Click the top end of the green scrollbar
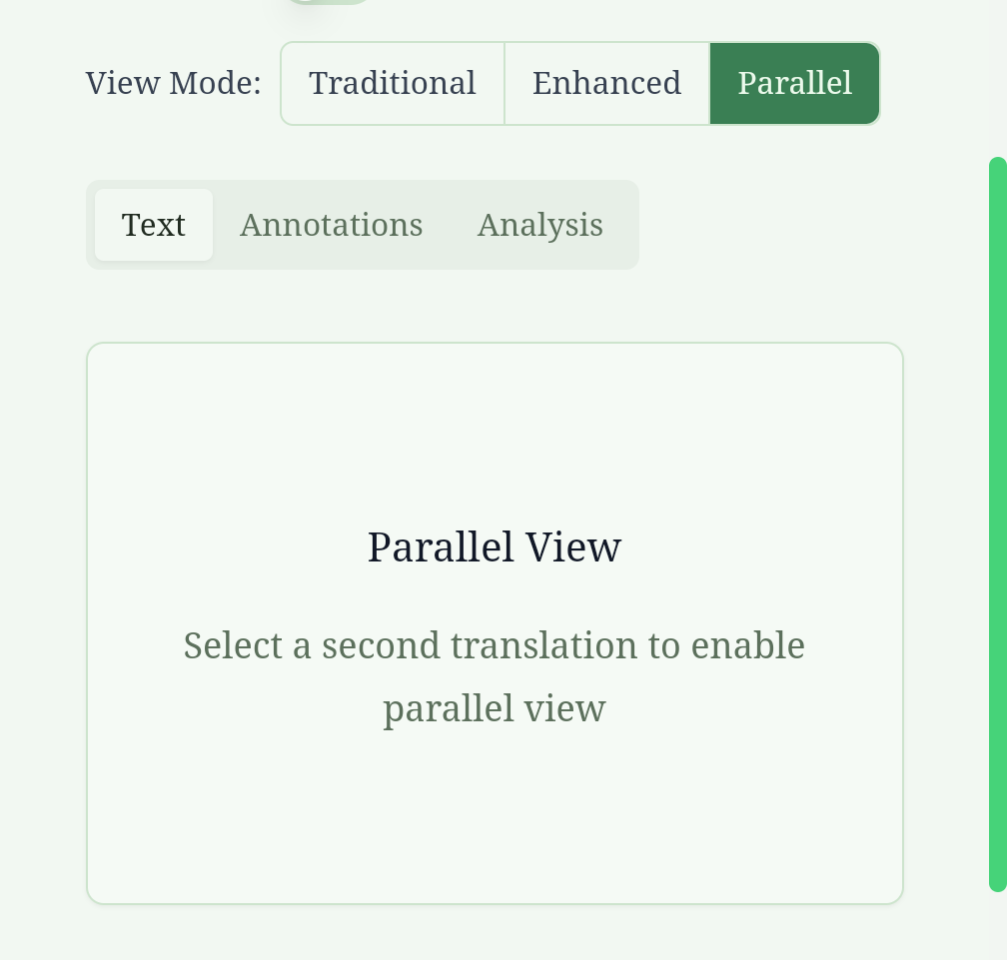Image resolution: width=1007 pixels, height=960 pixels. tap(997, 166)
